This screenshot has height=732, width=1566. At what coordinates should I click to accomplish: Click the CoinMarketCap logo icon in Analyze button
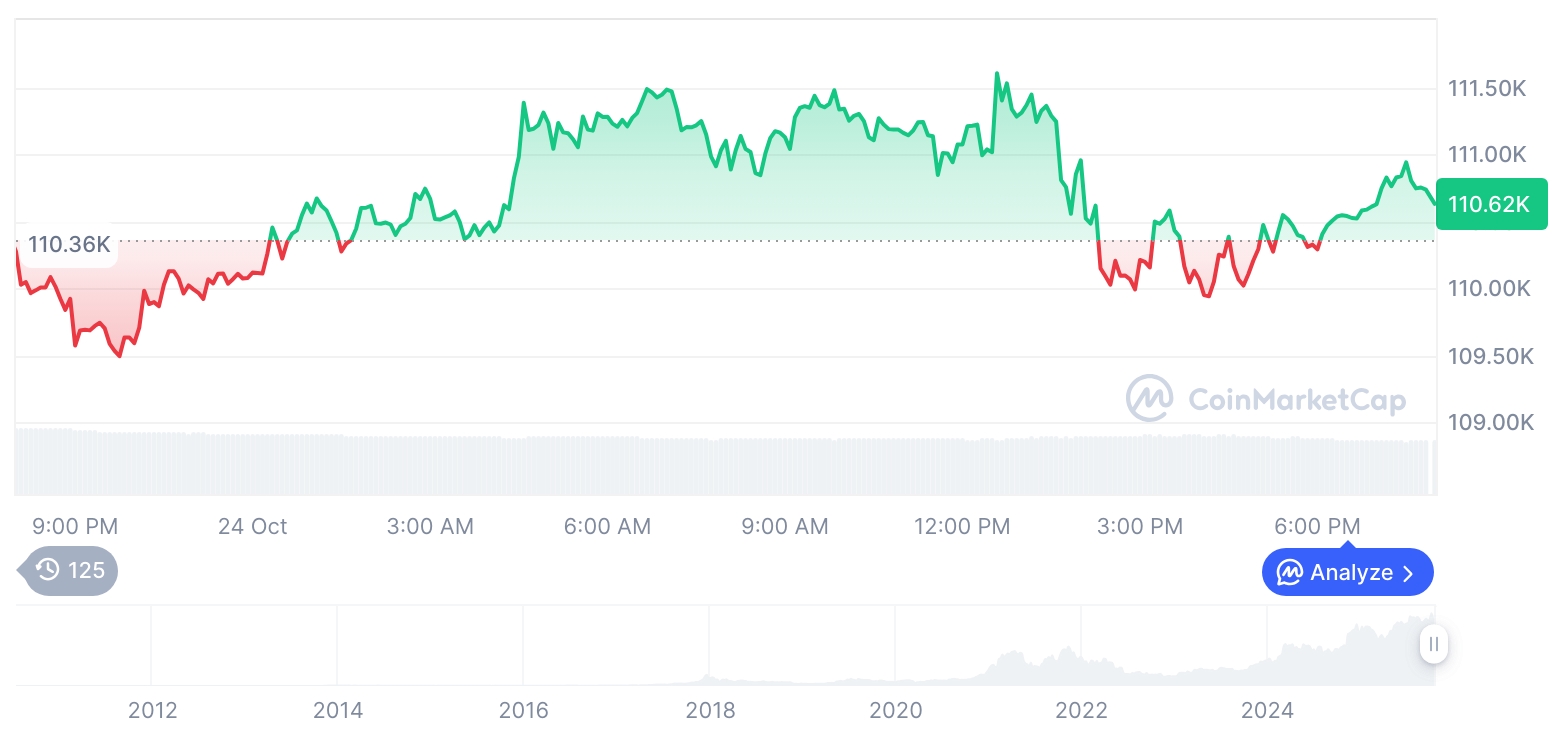pyautogui.click(x=1289, y=573)
